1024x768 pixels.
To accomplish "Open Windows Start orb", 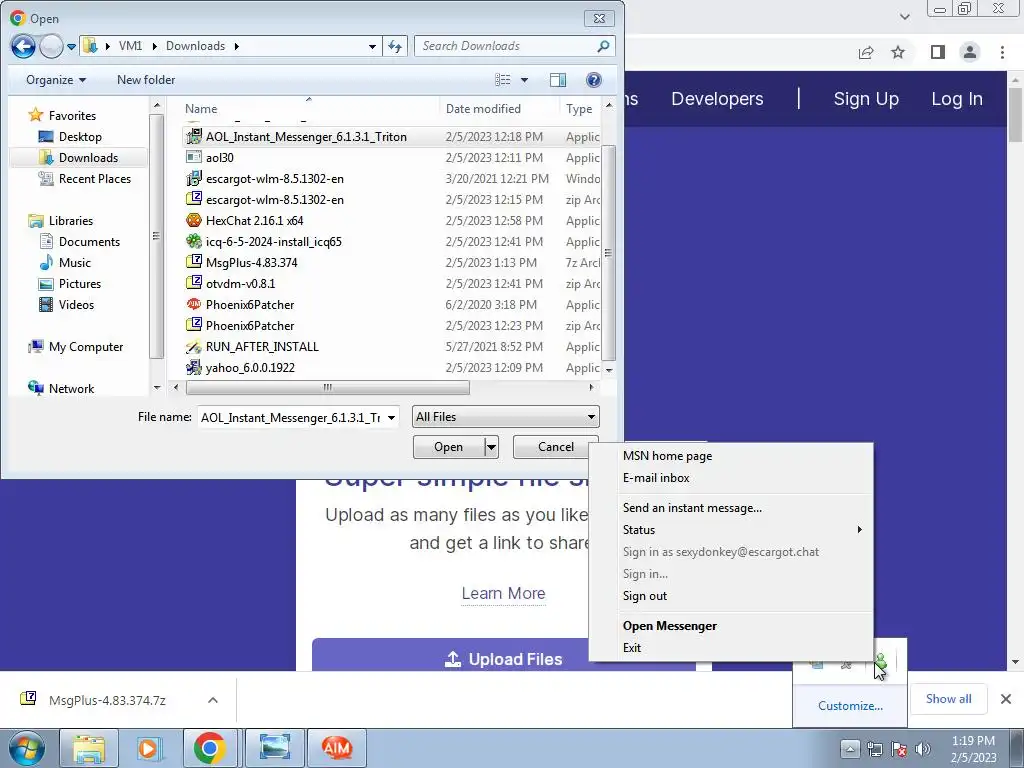I will pos(26,748).
